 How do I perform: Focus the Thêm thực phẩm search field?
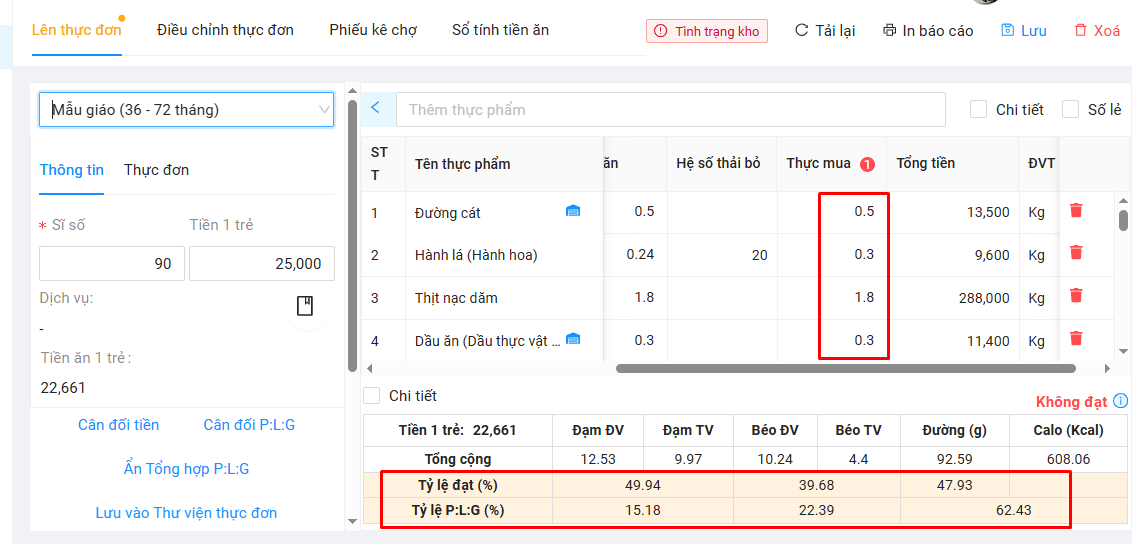point(670,110)
